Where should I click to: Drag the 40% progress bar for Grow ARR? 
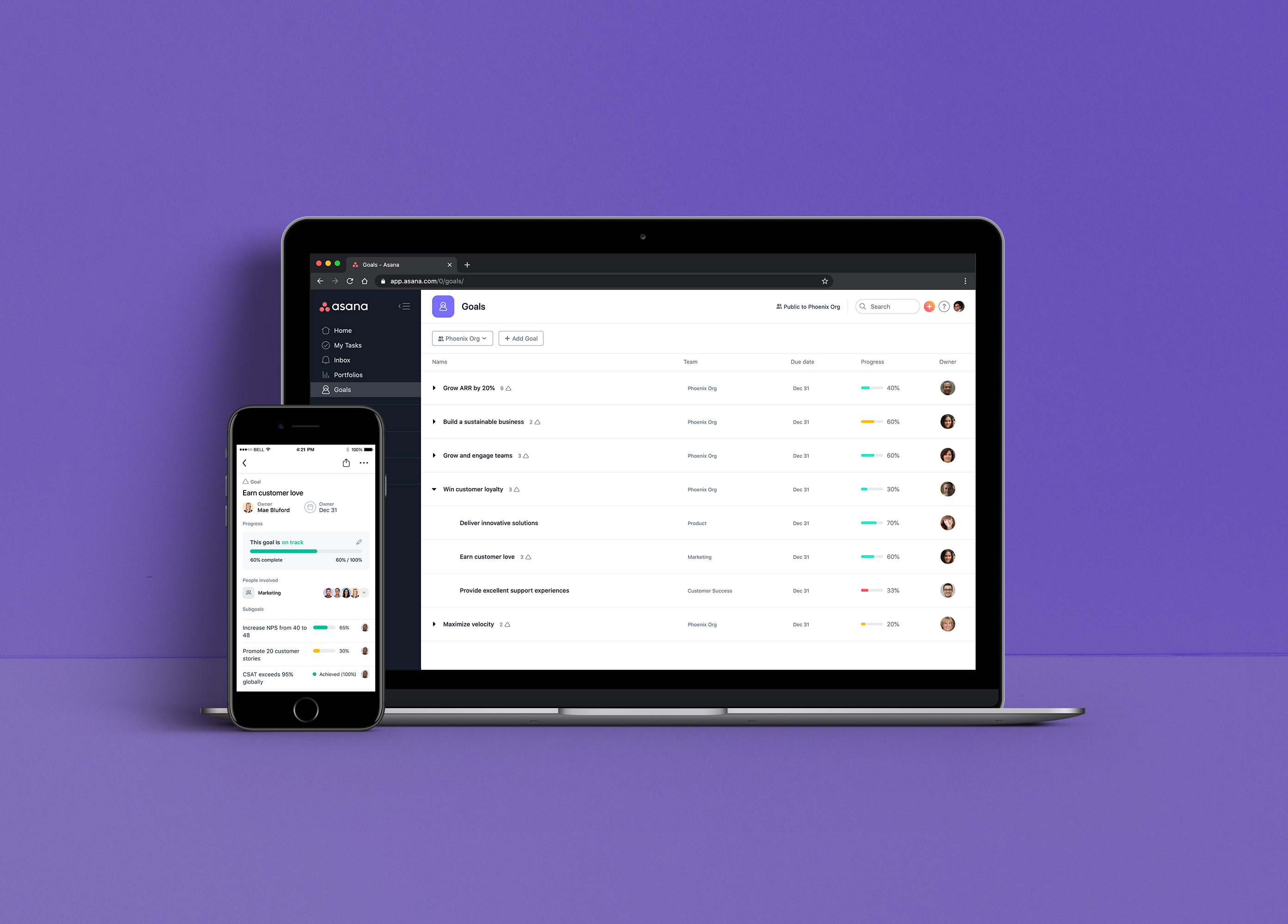868,388
